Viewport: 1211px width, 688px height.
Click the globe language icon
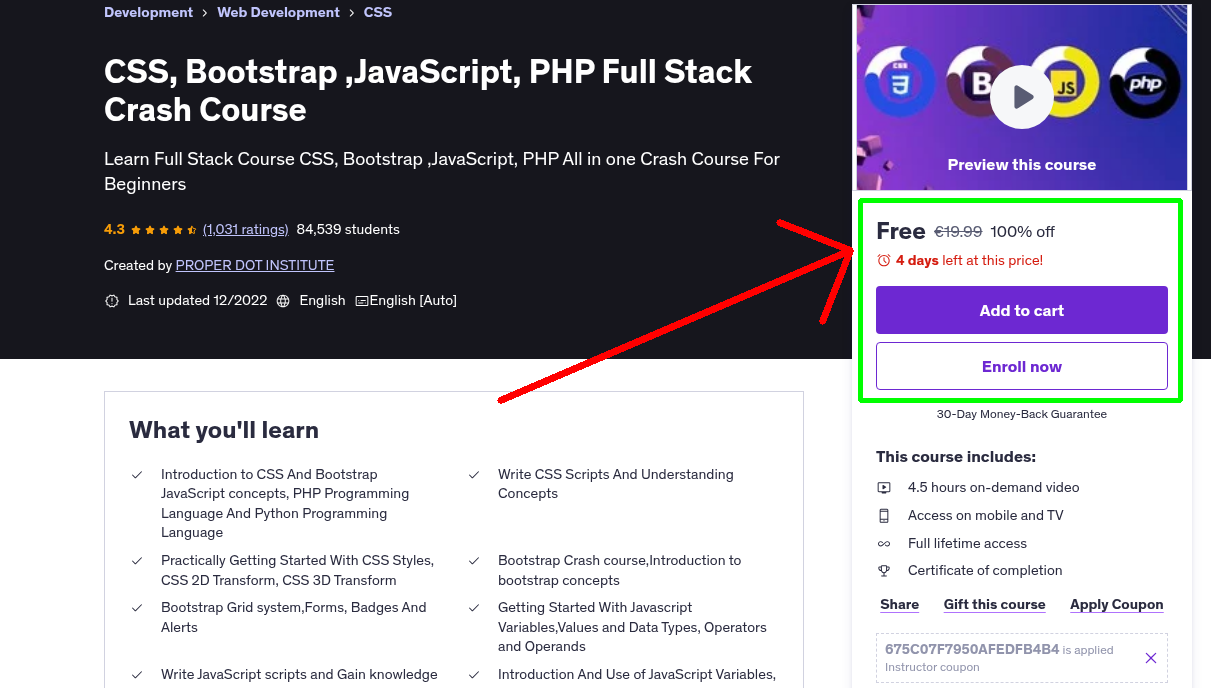click(x=283, y=301)
